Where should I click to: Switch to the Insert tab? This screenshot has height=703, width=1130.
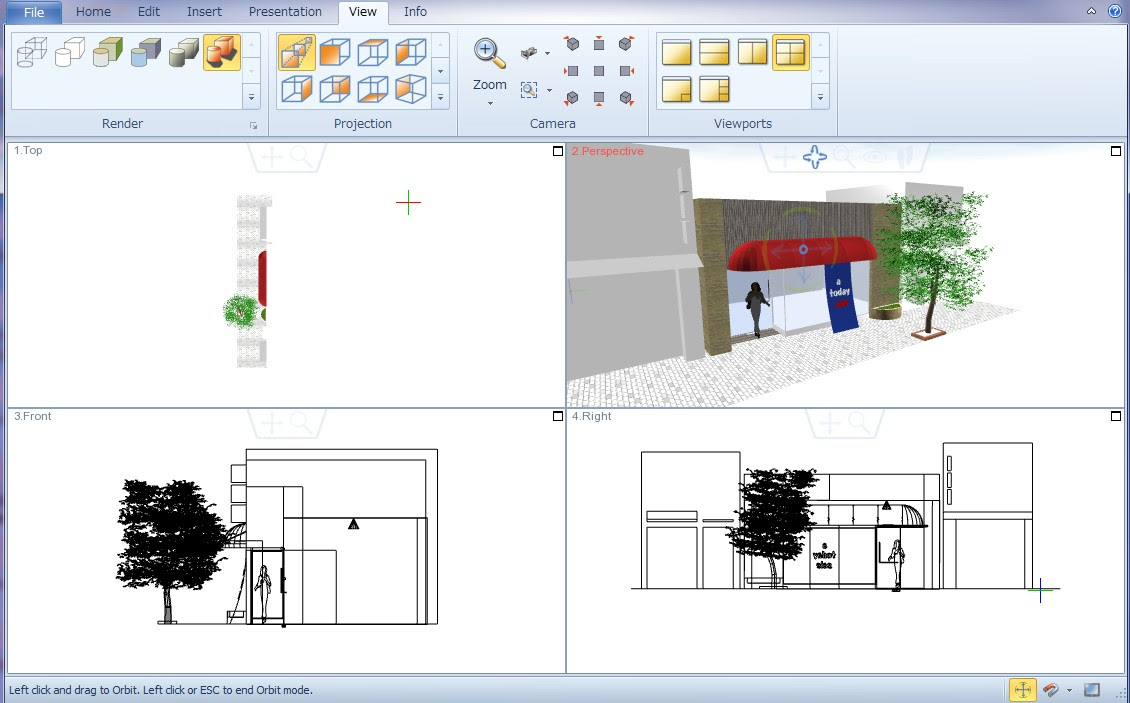204,12
